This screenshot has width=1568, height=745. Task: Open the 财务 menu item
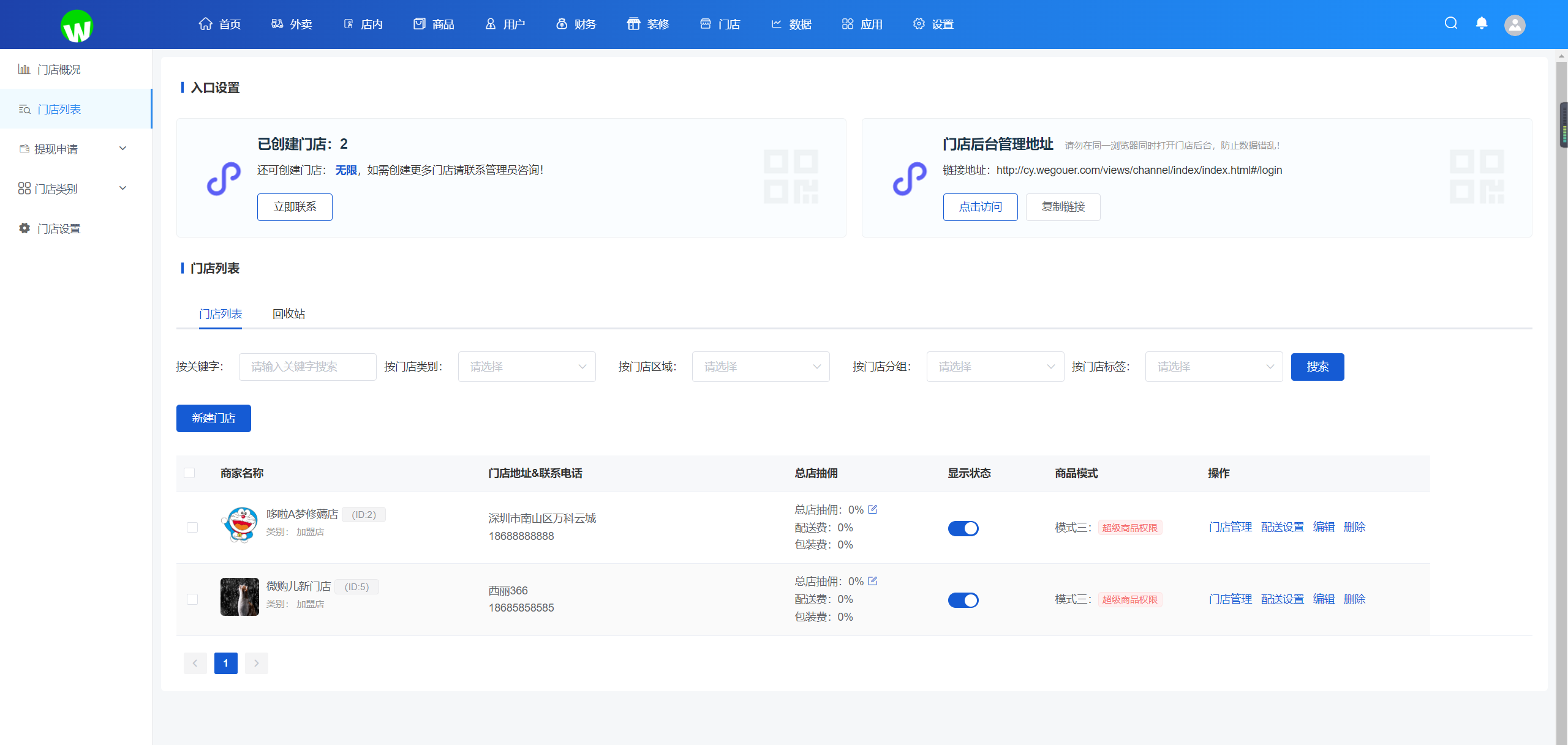pos(576,24)
